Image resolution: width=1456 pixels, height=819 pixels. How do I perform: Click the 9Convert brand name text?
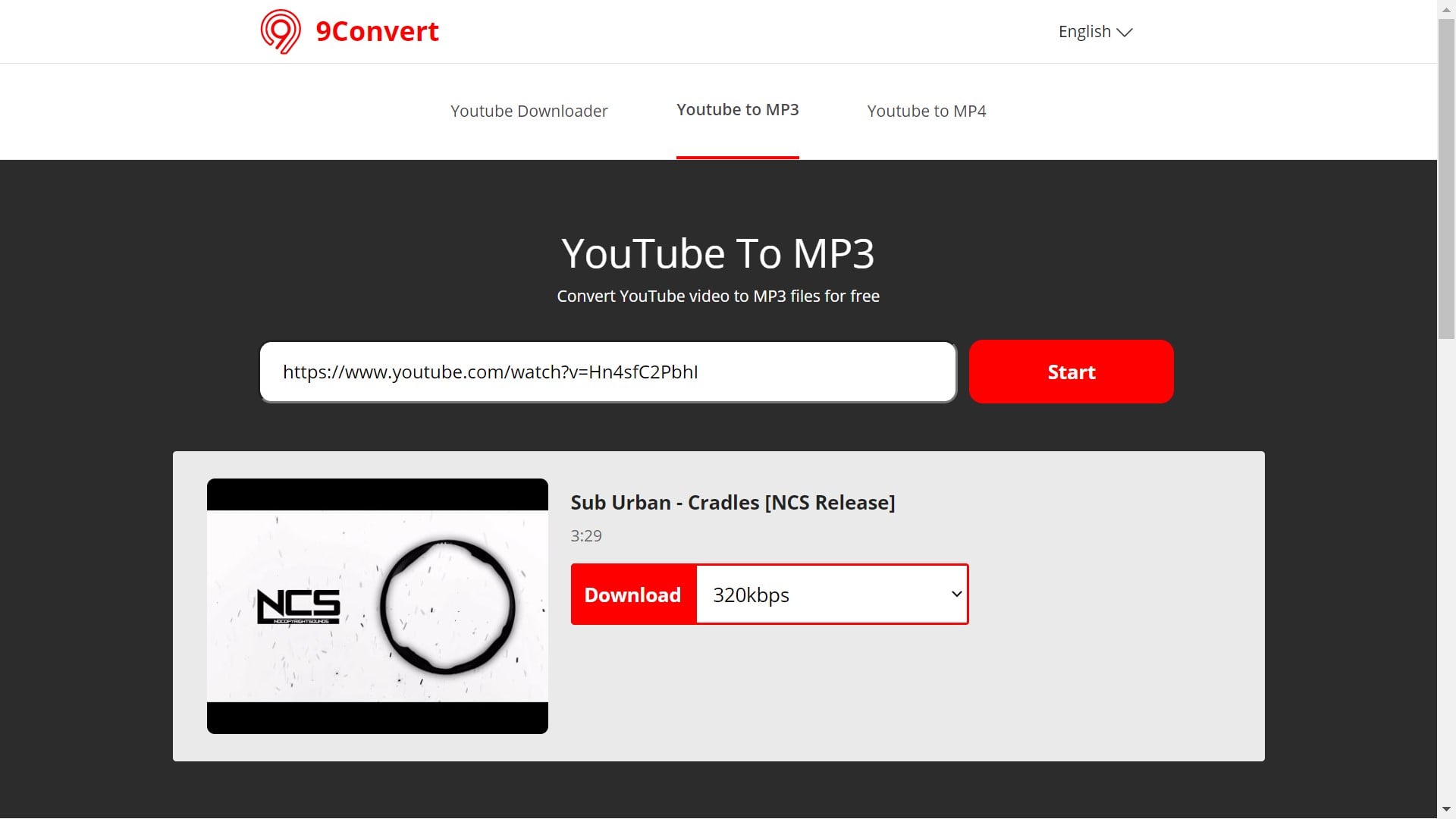(377, 32)
